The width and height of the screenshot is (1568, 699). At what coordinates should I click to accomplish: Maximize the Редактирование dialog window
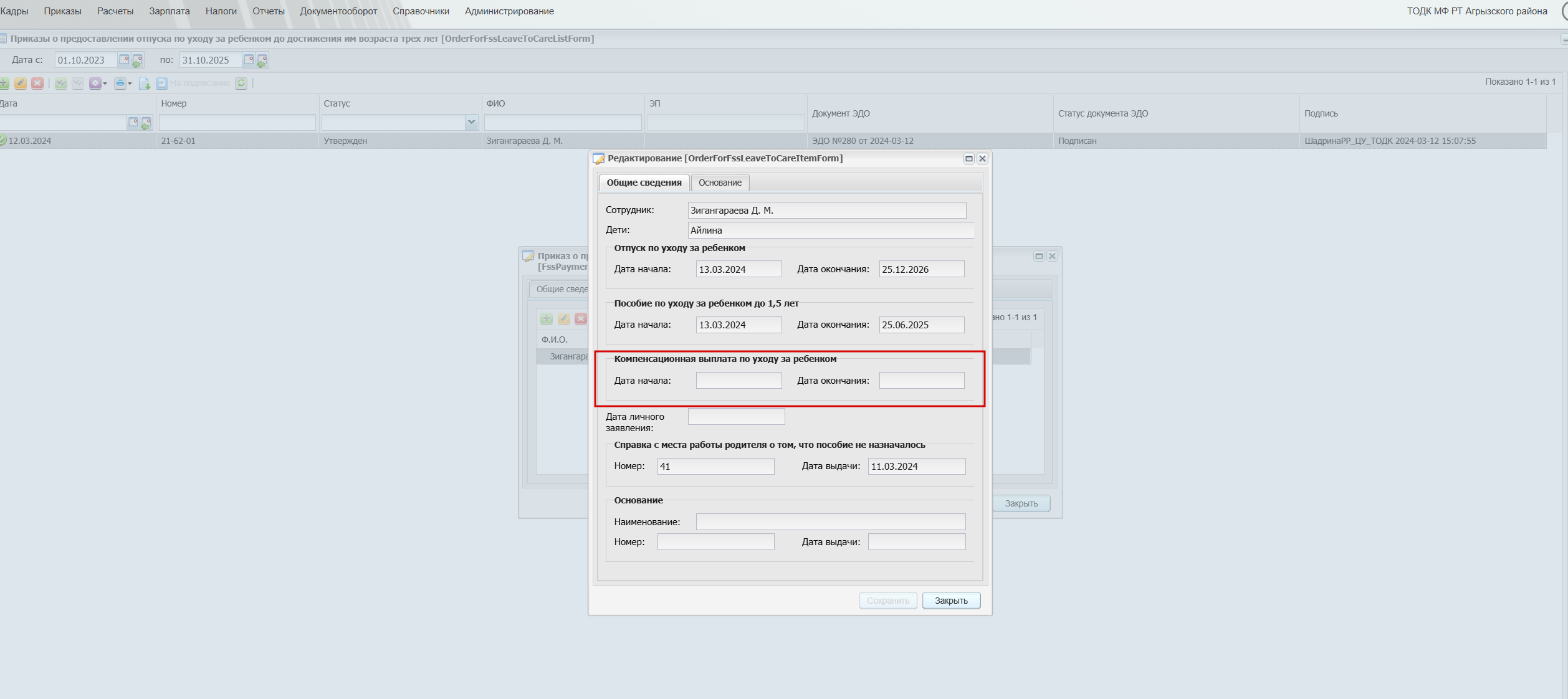coord(968,159)
